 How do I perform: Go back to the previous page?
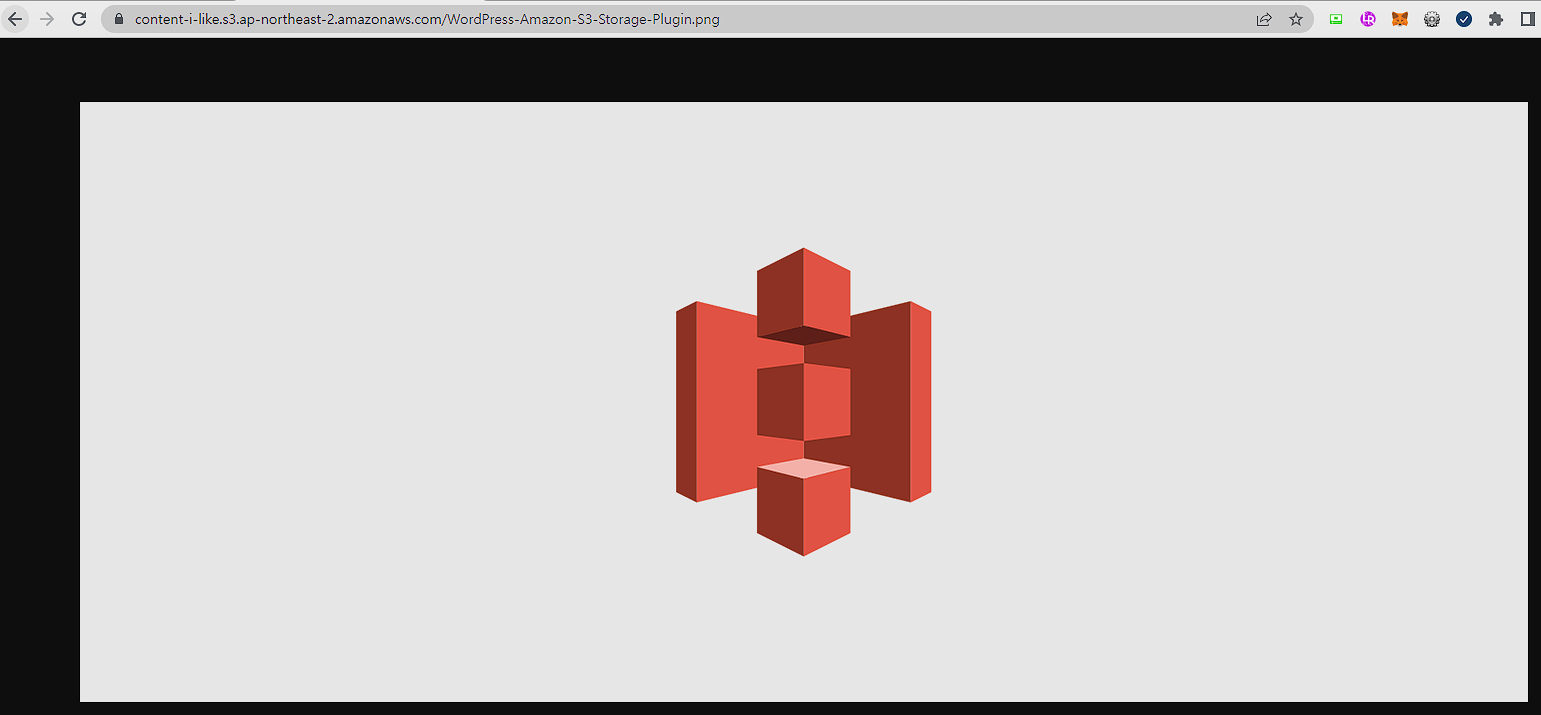click(15, 19)
